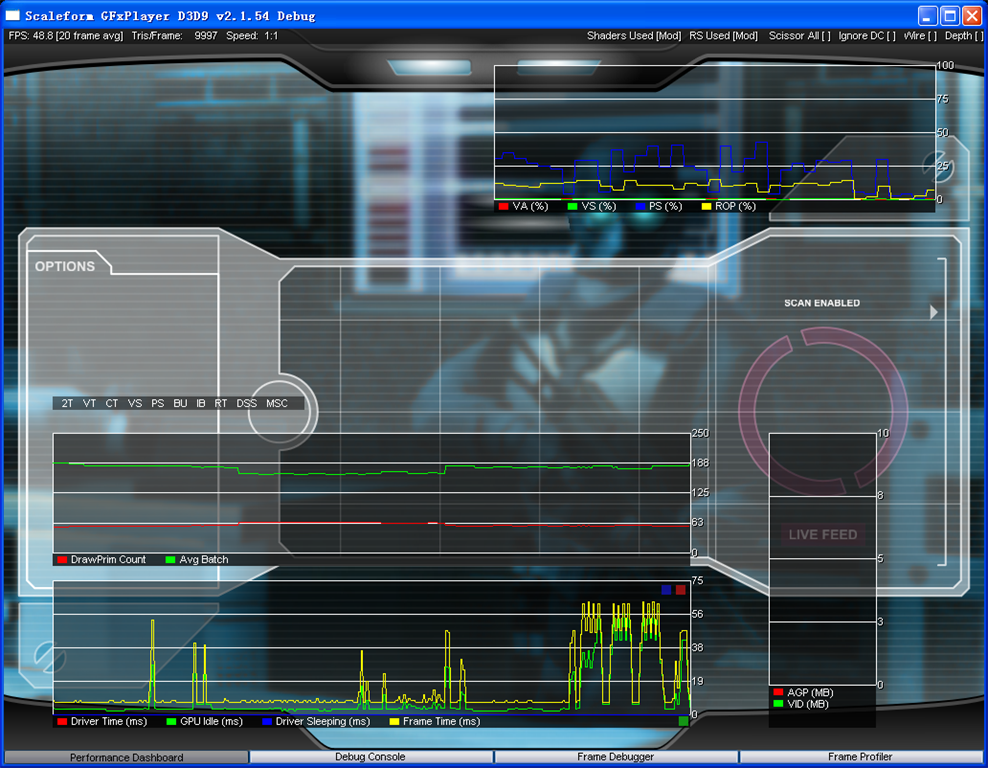Screen dimensions: 988x768
Task: Click the green Avg Batch legend swatch
Action: pos(170,559)
